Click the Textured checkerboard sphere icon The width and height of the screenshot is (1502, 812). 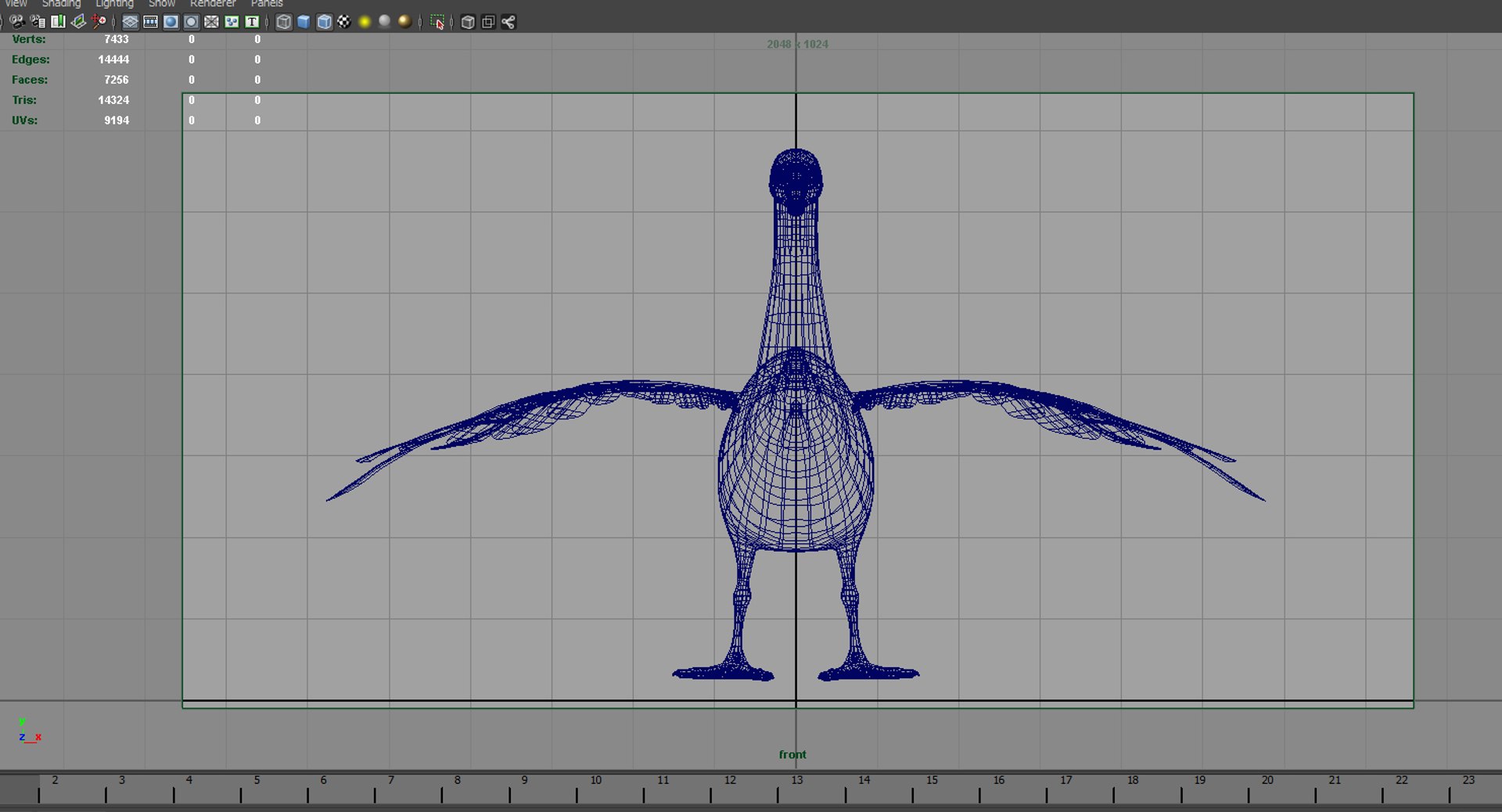pyautogui.click(x=344, y=22)
